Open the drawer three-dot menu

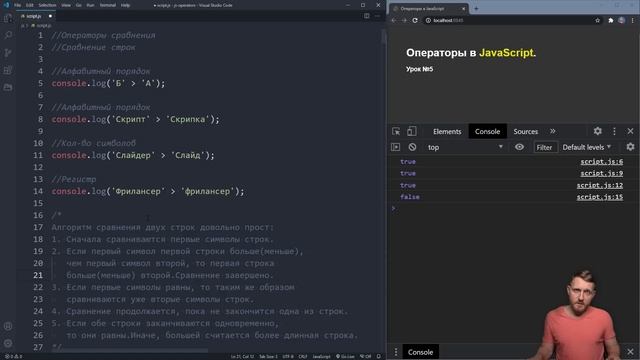(396, 352)
